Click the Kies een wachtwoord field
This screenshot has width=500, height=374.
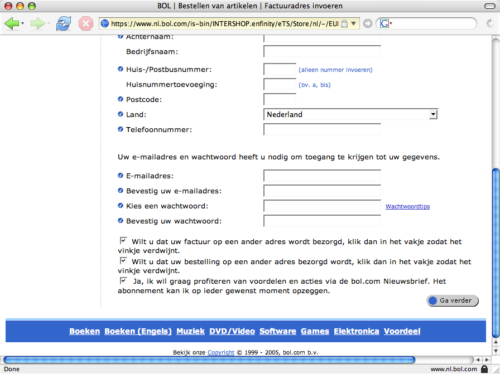point(322,206)
